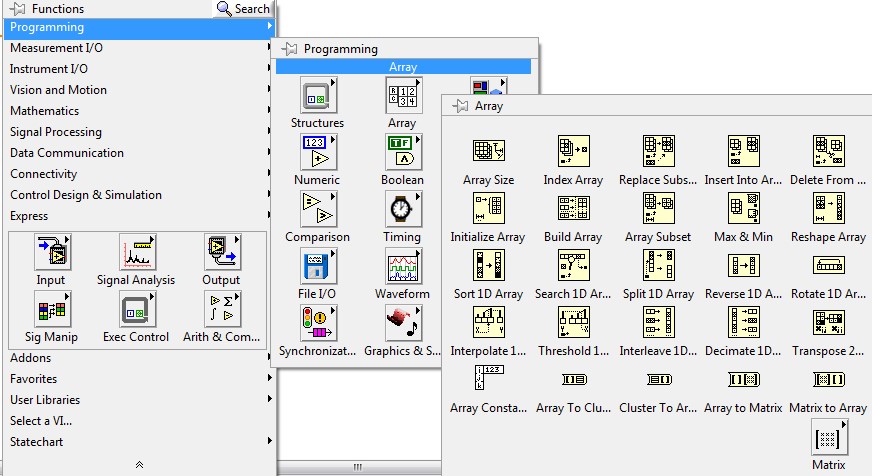Choose the Interpolate 1D Array function
The image size is (872, 476).
(489, 322)
